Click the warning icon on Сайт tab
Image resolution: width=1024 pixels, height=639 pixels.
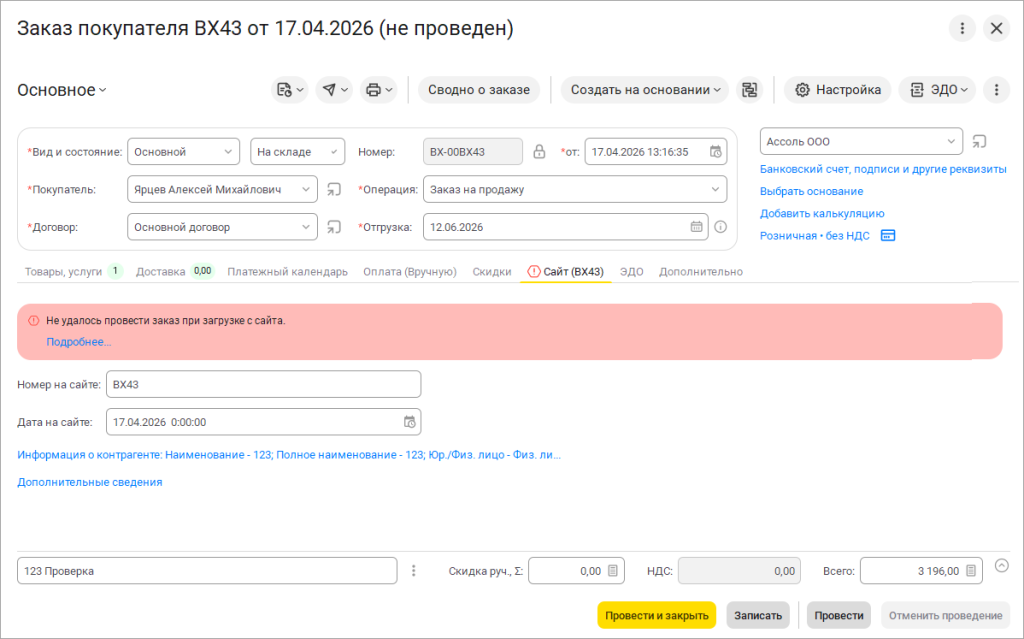[x=534, y=272]
